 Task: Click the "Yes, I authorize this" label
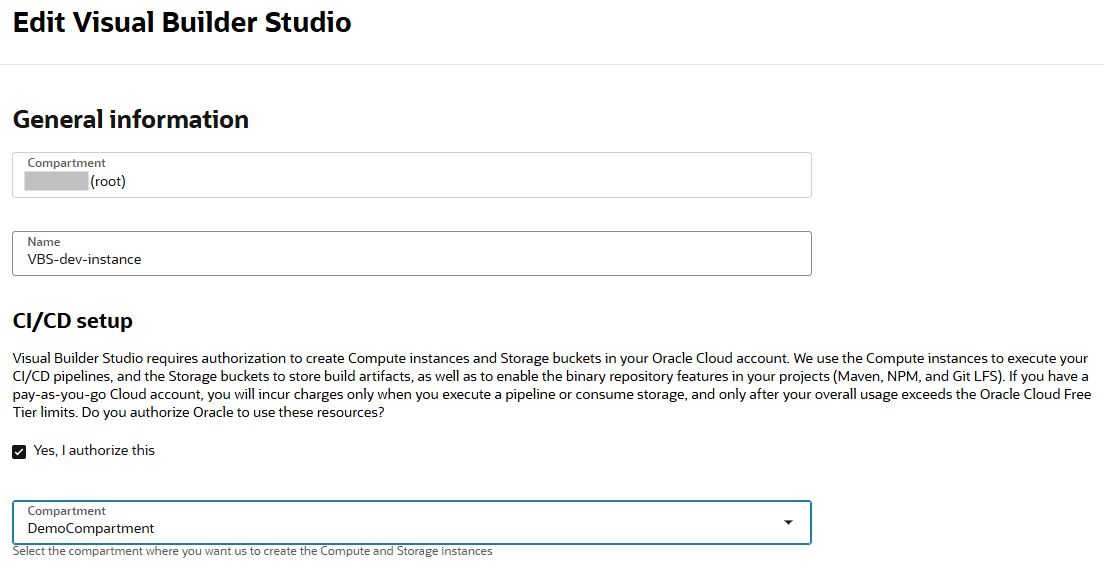94,450
